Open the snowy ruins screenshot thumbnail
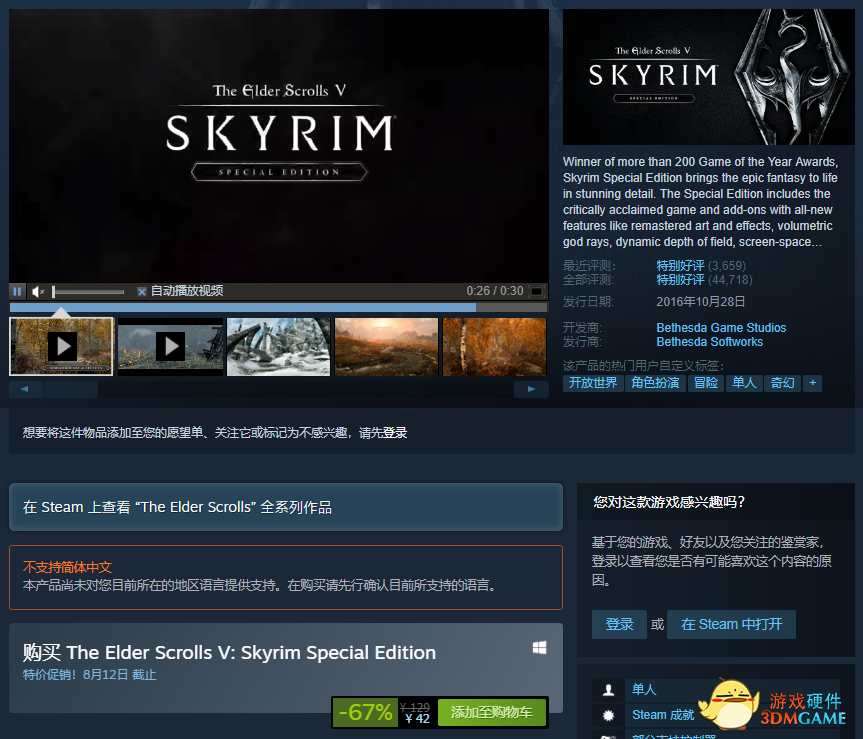The width and height of the screenshot is (863, 739). tap(278, 347)
